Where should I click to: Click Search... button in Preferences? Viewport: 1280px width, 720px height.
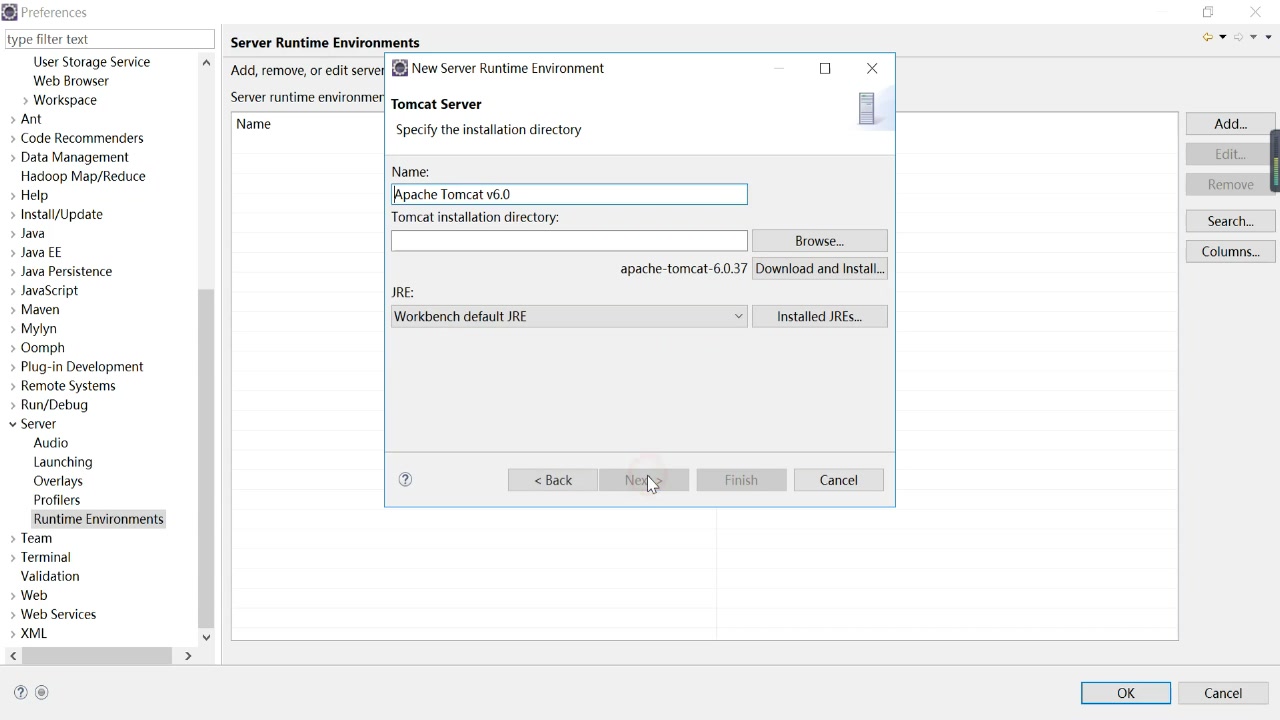click(x=1230, y=221)
